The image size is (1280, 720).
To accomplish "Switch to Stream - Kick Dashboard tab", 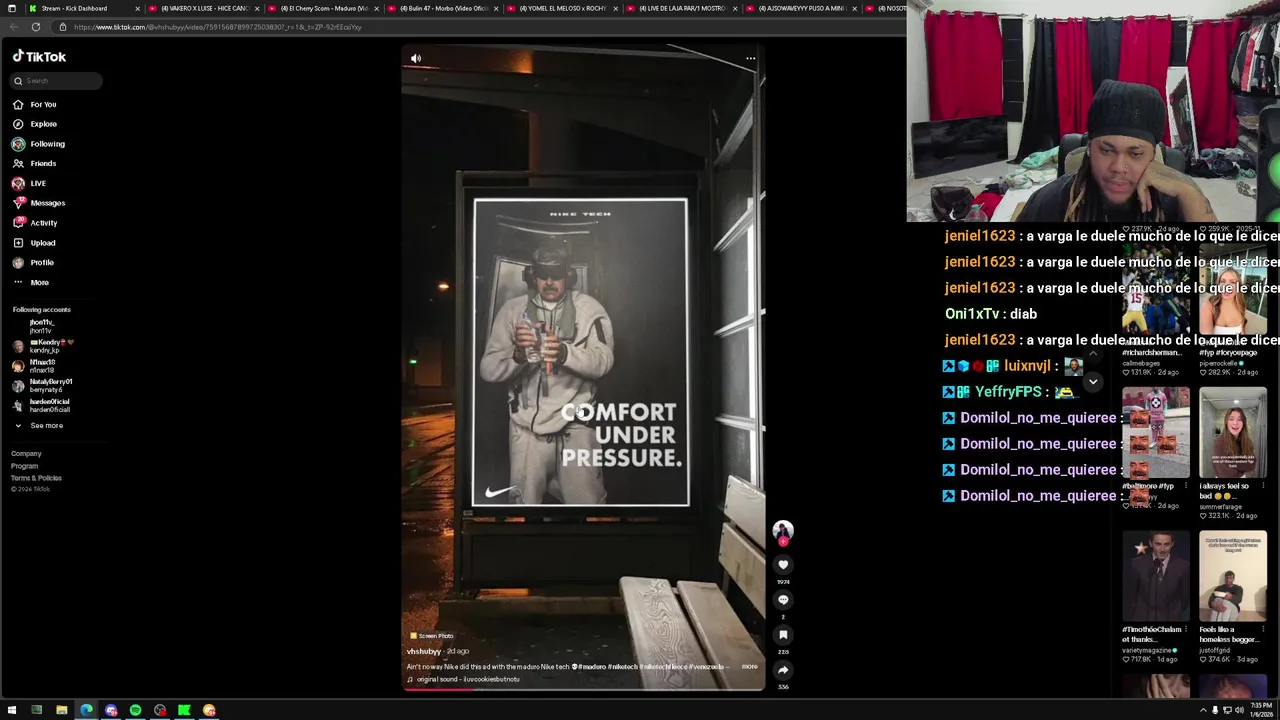I will point(84,8).
